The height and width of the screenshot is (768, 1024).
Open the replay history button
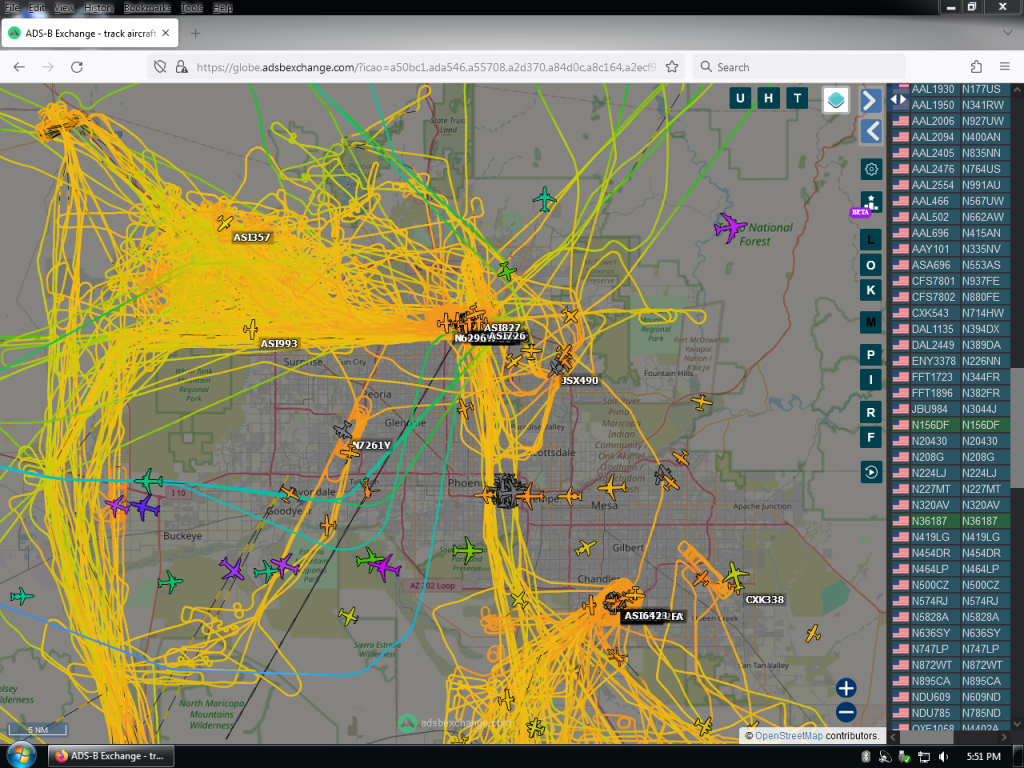(871, 472)
